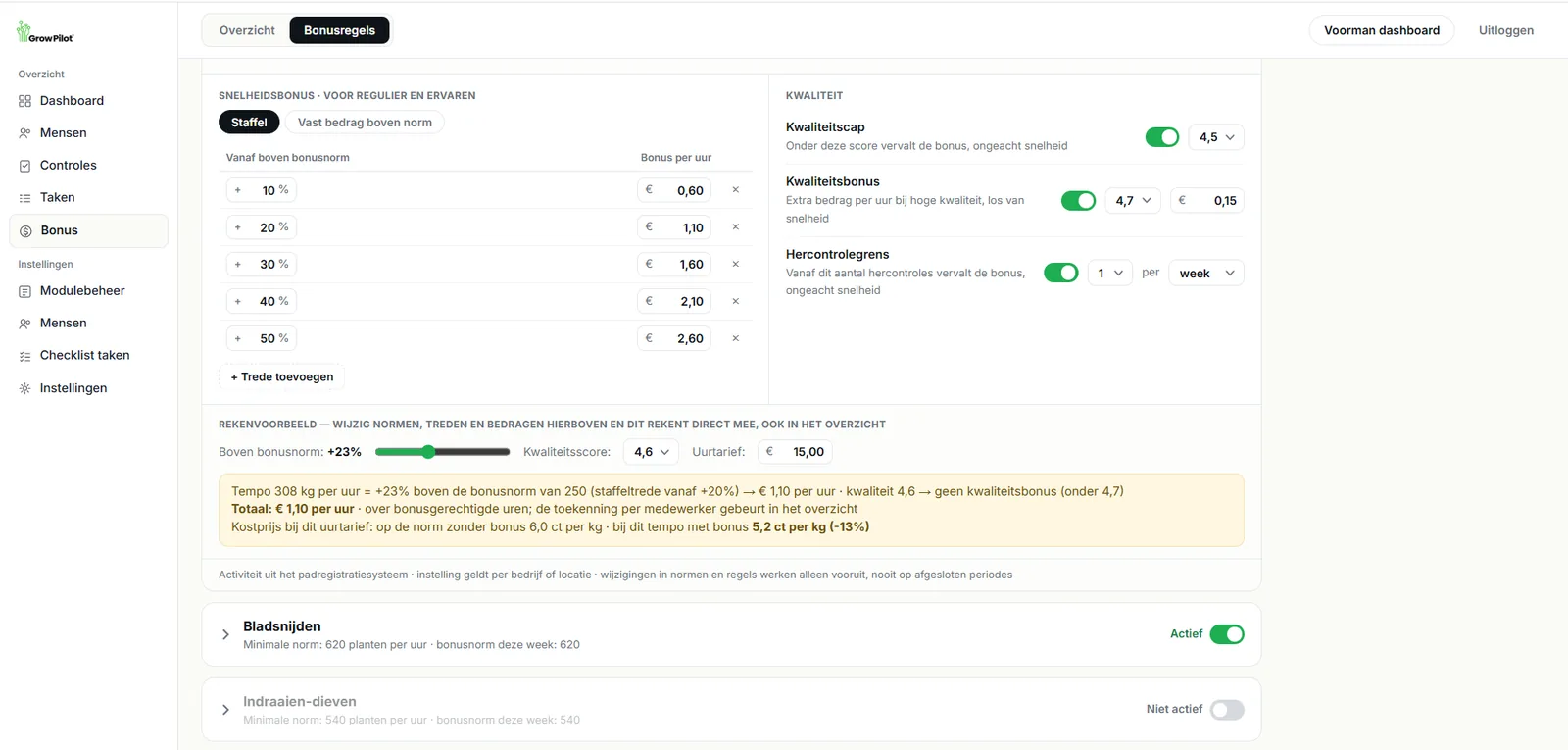The image size is (1568, 750).
Task: Turn off the Kwaliteitsbonus switch
Action: pyautogui.click(x=1078, y=201)
